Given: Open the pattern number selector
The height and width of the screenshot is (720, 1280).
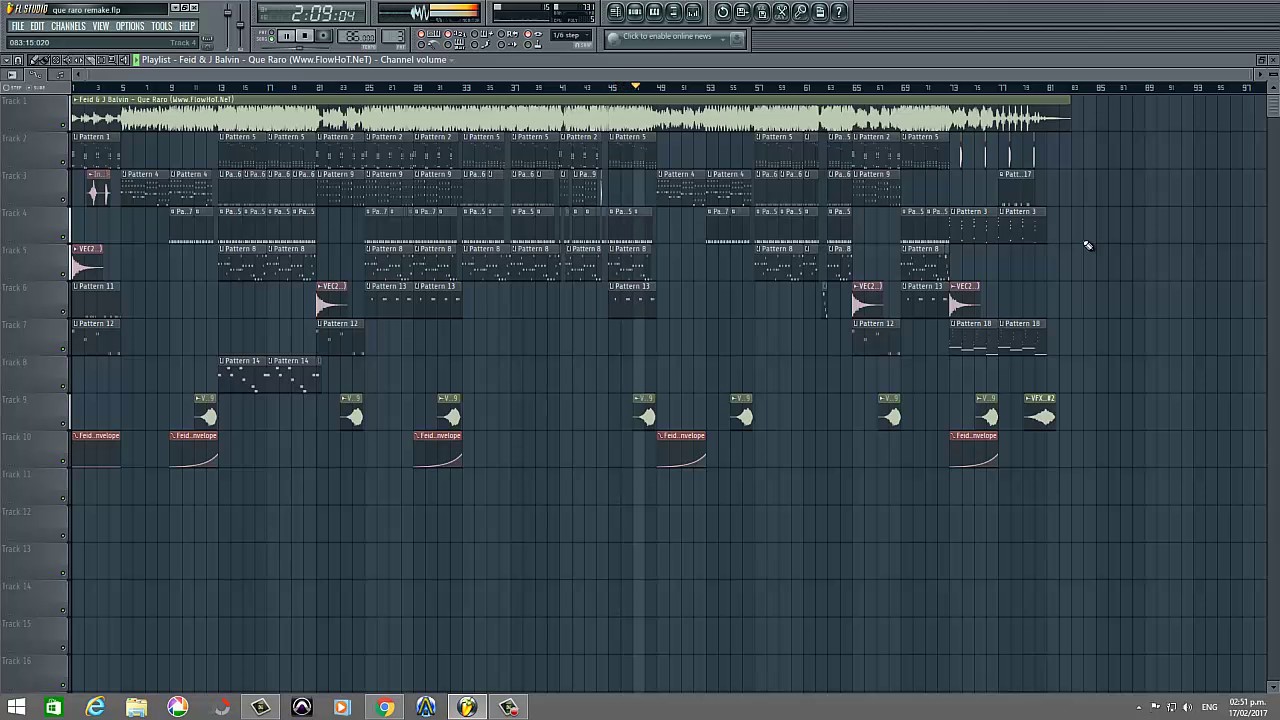Looking at the screenshot, I should (393, 37).
